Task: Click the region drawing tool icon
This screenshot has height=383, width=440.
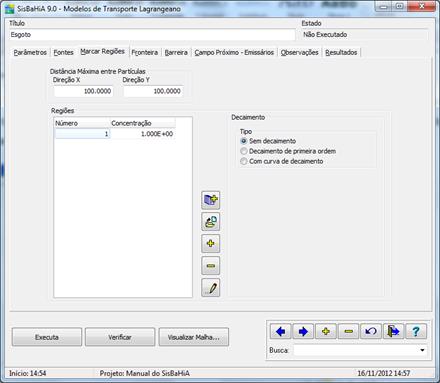Action: pyautogui.click(x=211, y=222)
